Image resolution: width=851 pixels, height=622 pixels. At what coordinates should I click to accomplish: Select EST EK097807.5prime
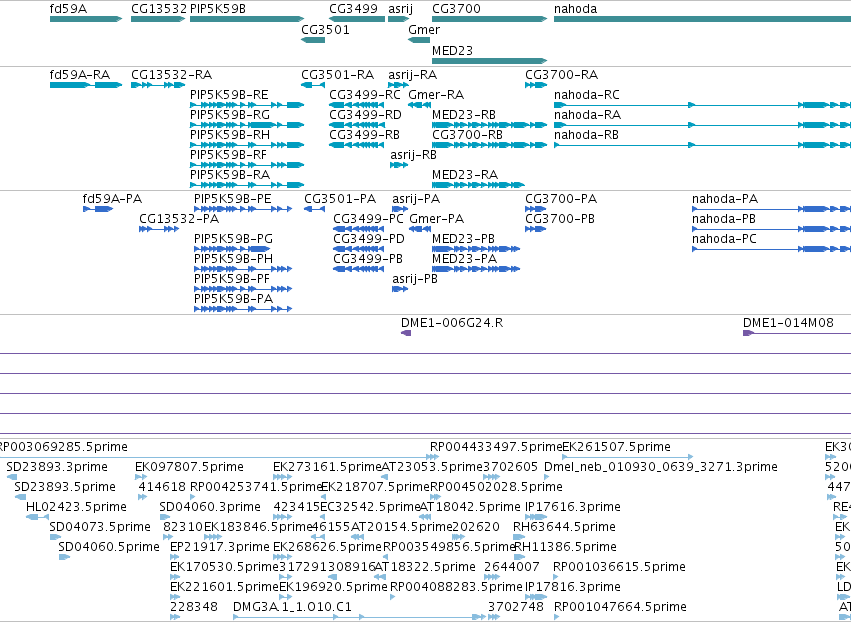pos(141,477)
